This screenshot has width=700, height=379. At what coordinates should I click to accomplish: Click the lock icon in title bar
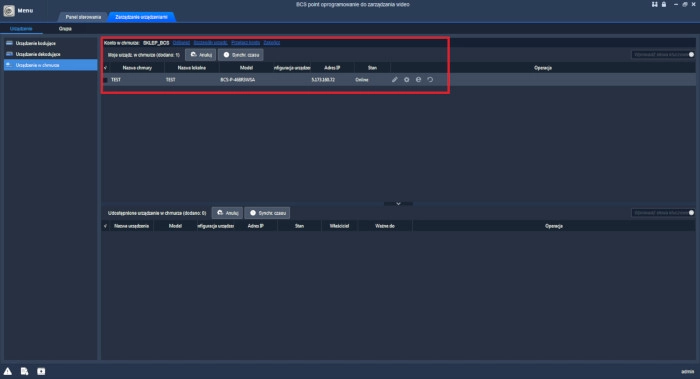click(x=664, y=4)
